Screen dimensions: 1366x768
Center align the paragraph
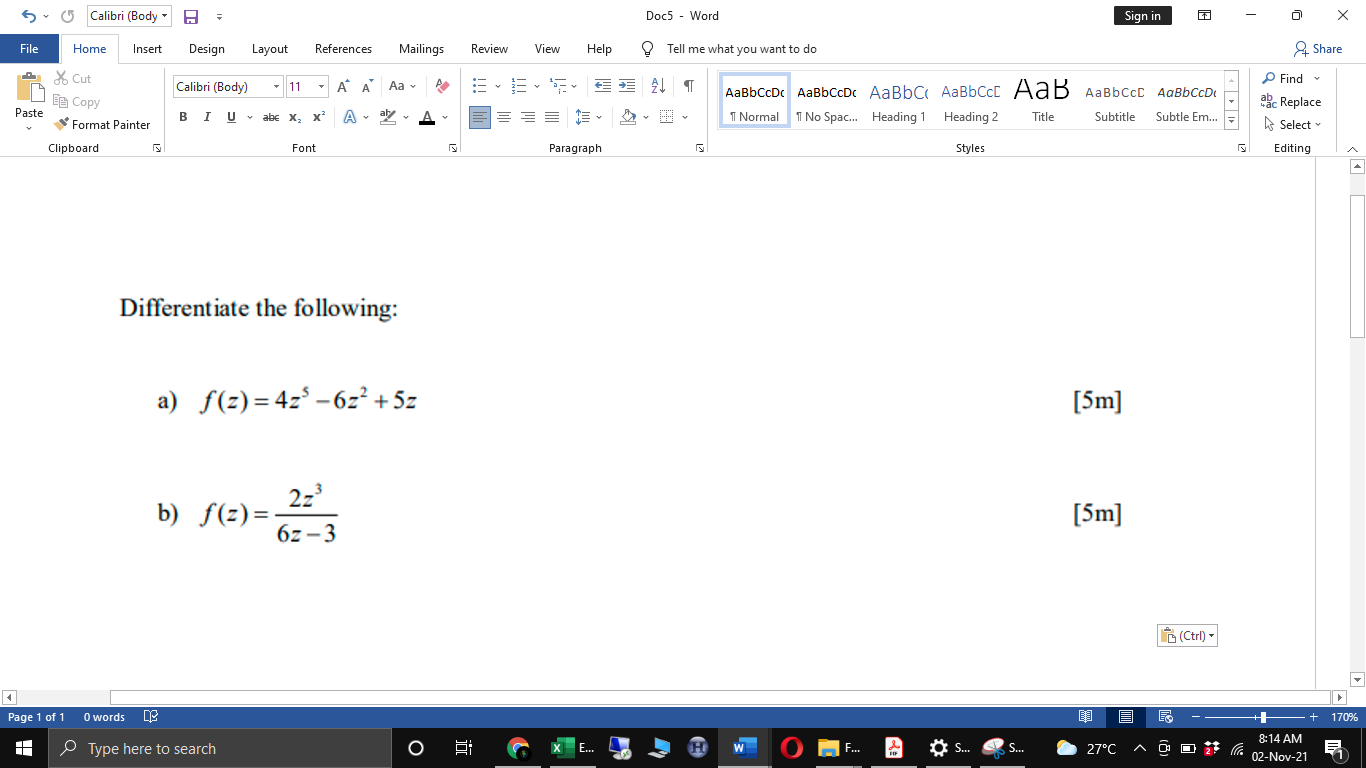point(504,117)
